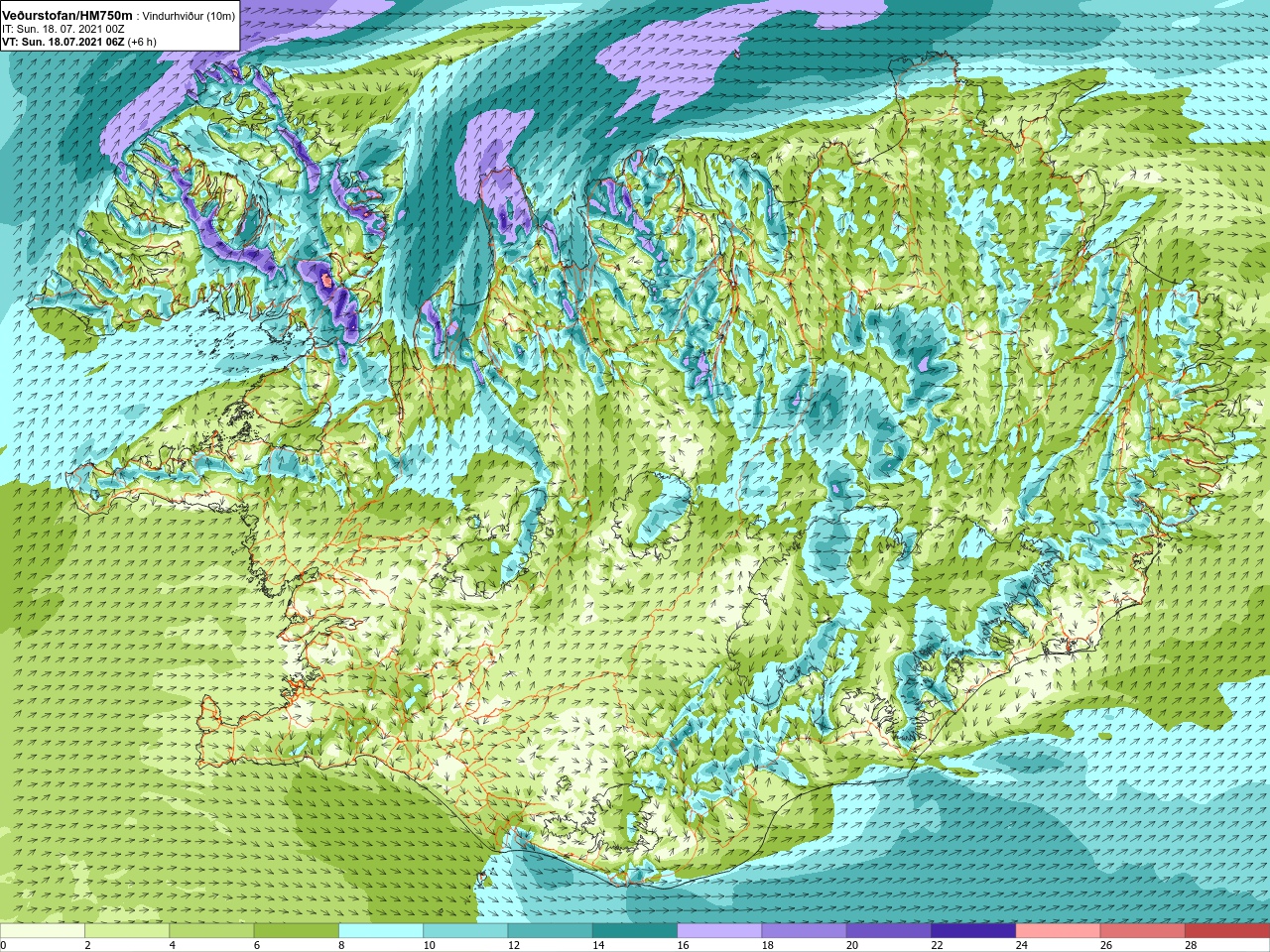Click the light green 2–4 legend swatch
The height and width of the screenshot is (952, 1270).
tap(127, 930)
